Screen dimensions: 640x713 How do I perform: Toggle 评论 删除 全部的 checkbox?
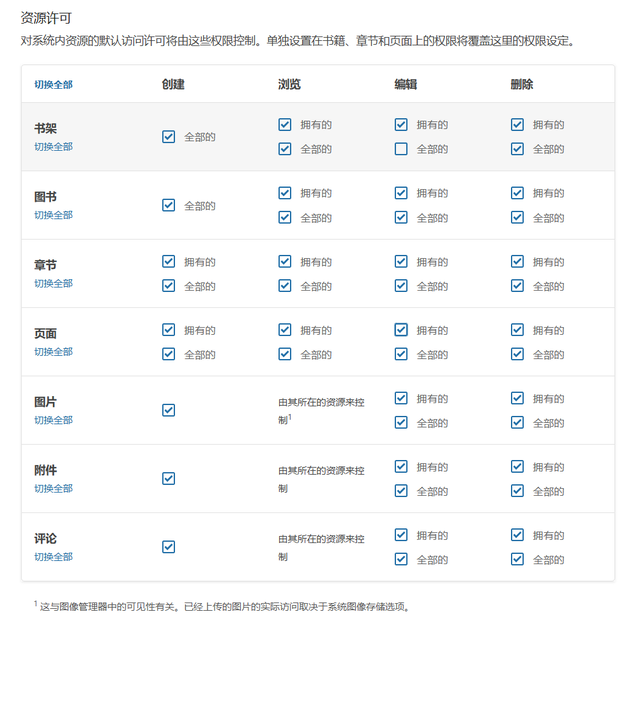(517, 559)
